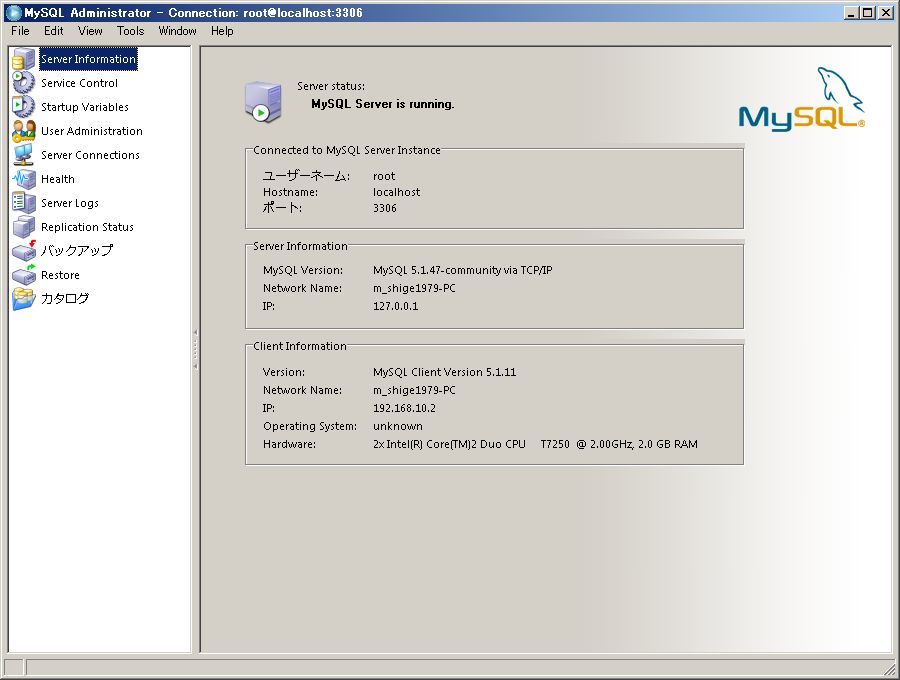Click the port value 3306
Screen dimensions: 900x680
385,208
